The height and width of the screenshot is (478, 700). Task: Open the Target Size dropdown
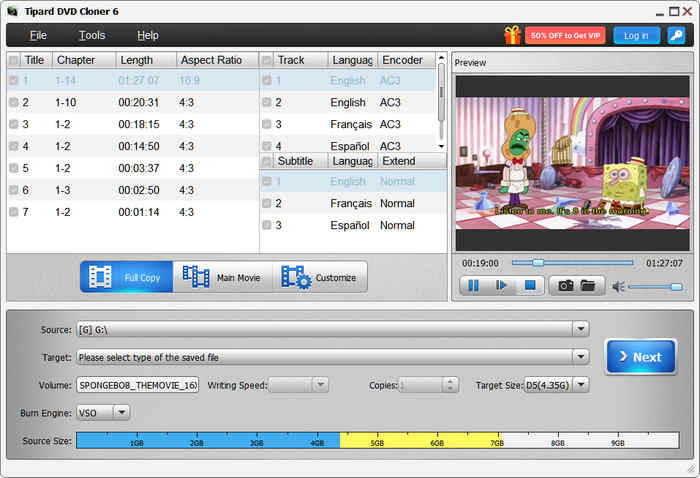click(x=580, y=385)
